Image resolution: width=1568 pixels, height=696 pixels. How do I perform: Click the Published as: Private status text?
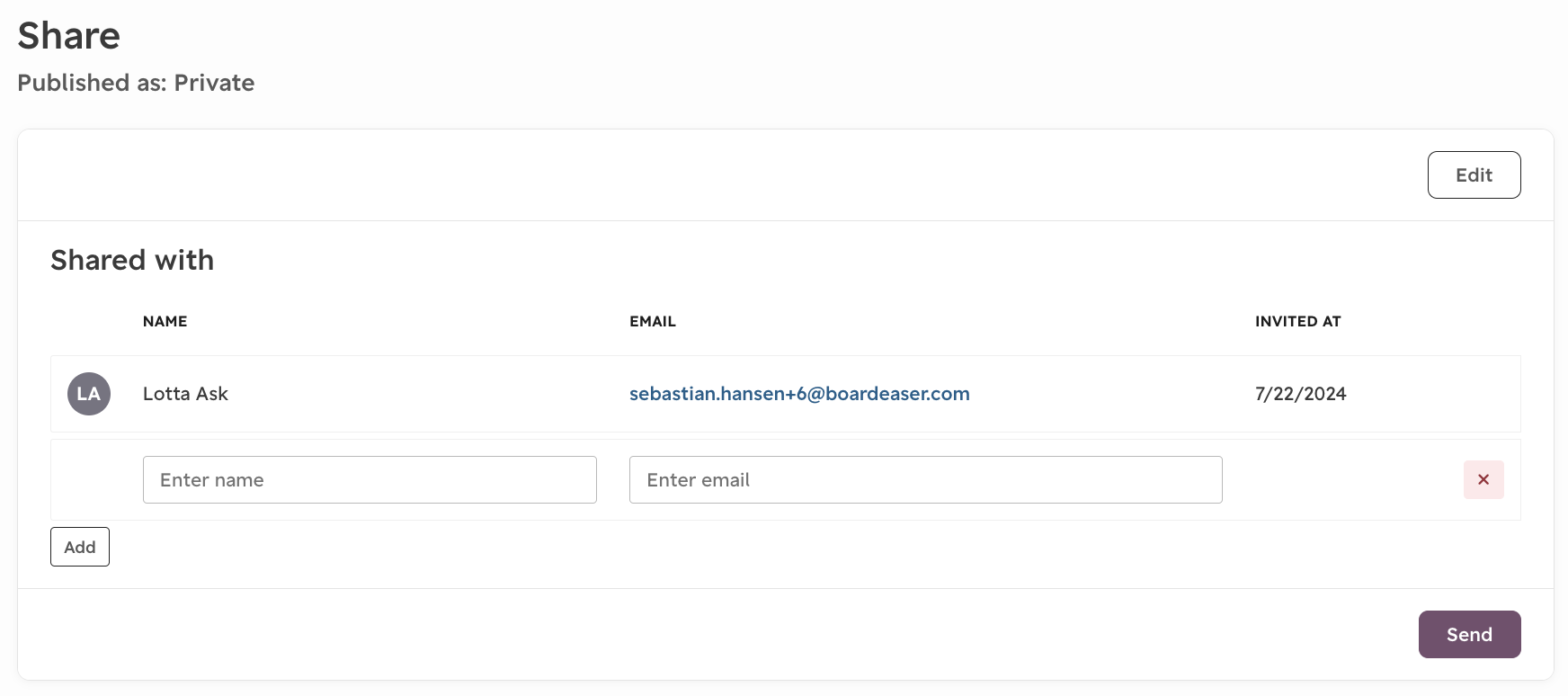tap(136, 83)
